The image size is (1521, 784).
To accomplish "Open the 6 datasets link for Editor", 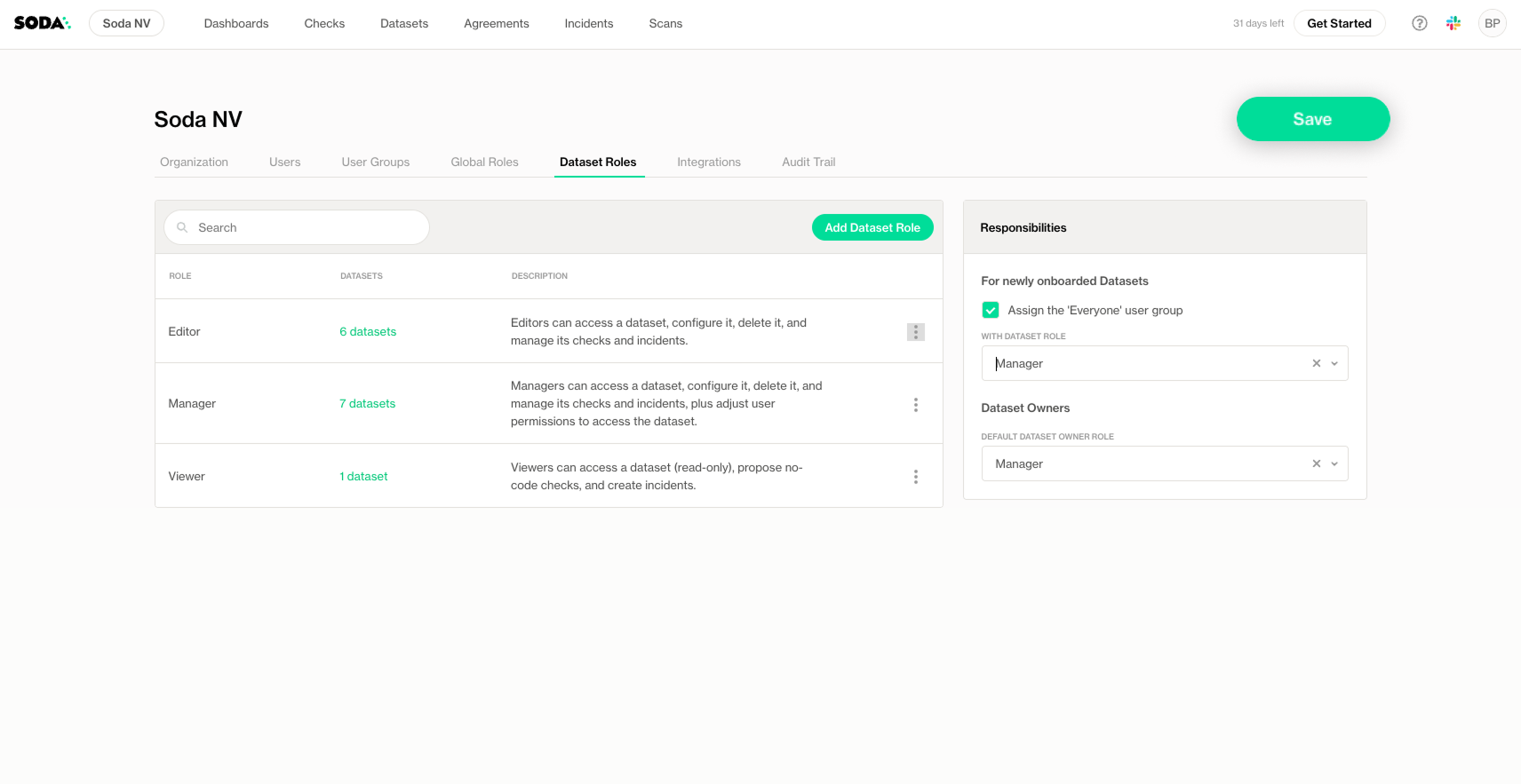I will point(368,332).
